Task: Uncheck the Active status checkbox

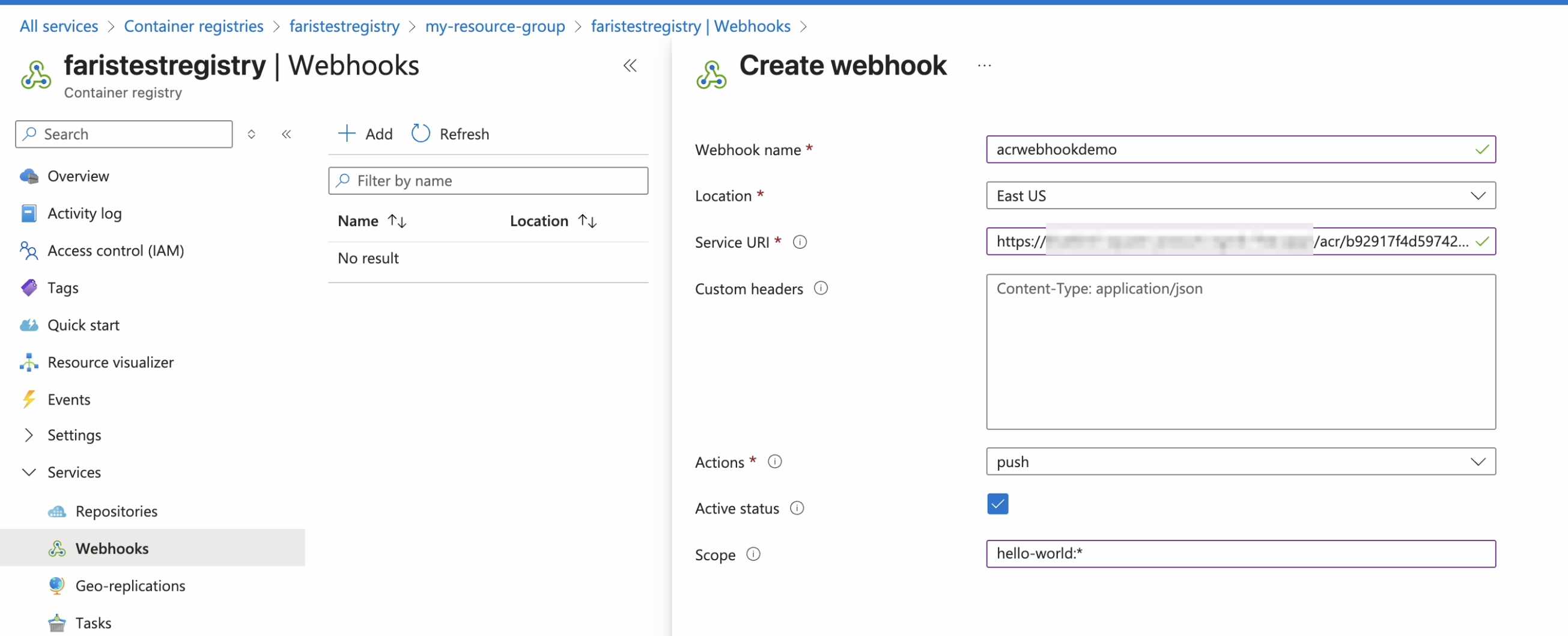Action: pyautogui.click(x=997, y=504)
